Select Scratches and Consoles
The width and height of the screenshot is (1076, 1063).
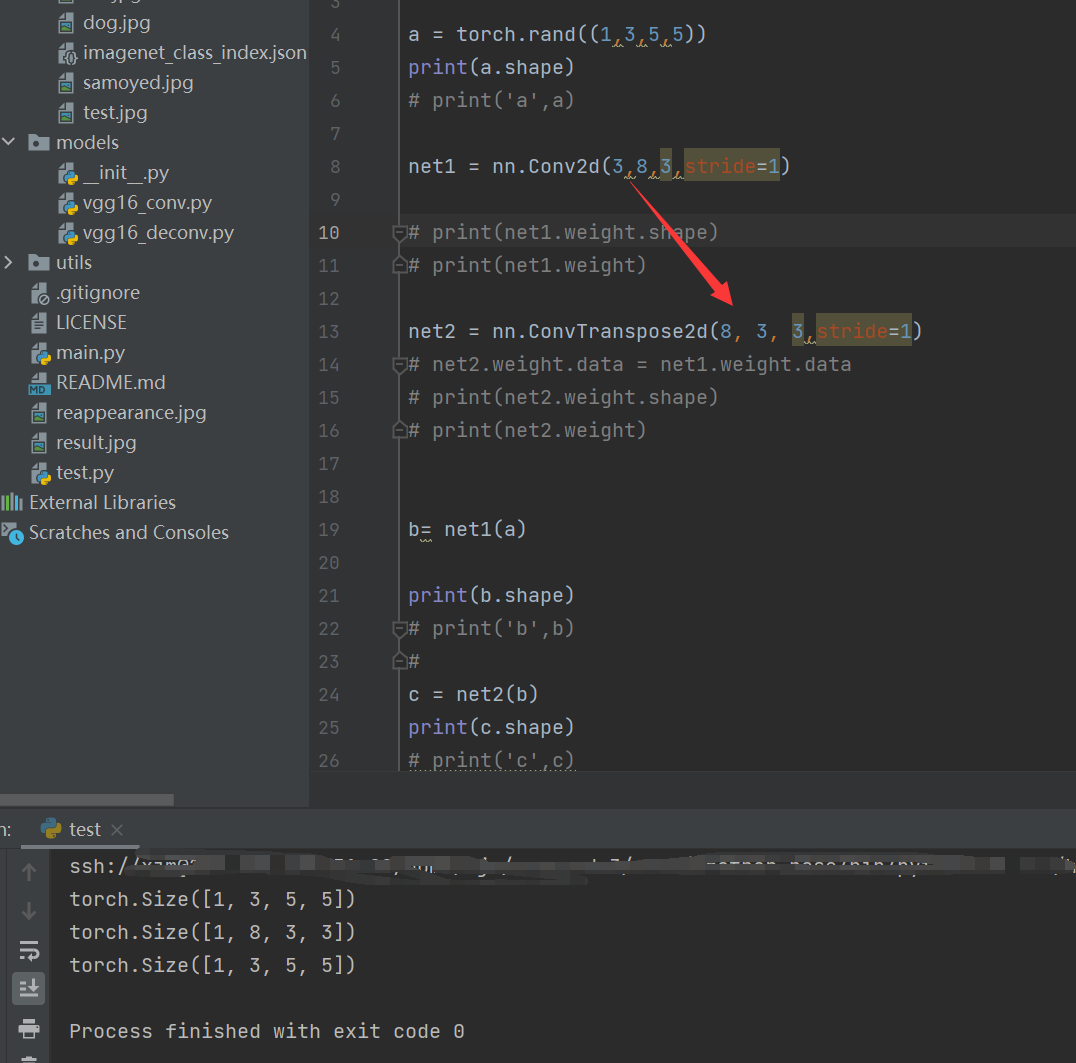(128, 532)
